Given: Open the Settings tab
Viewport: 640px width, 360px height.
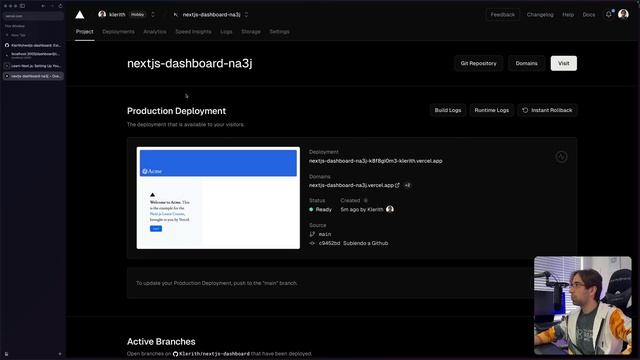Looking at the screenshot, I should 279,31.
